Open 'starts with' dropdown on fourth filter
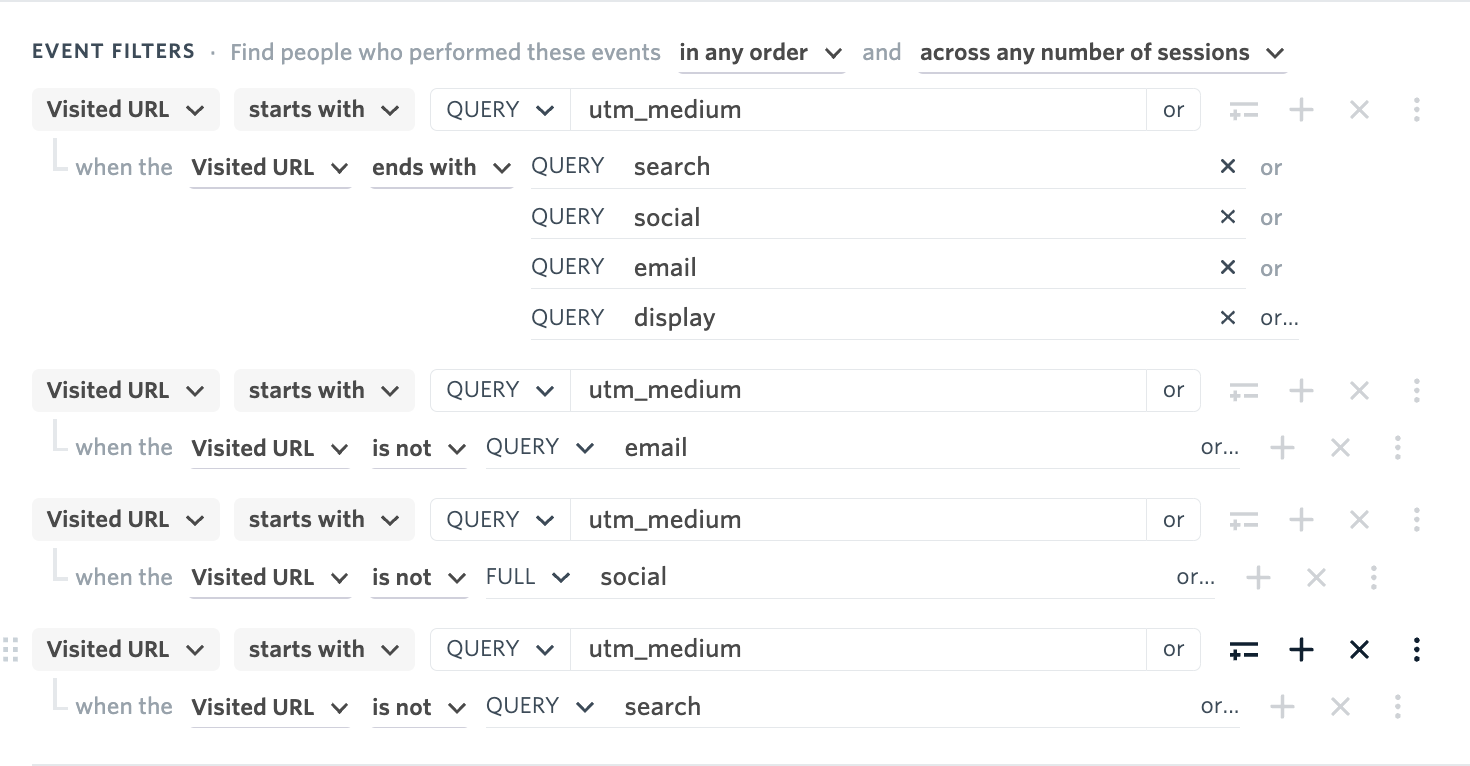The height and width of the screenshot is (766, 1470). click(x=324, y=650)
